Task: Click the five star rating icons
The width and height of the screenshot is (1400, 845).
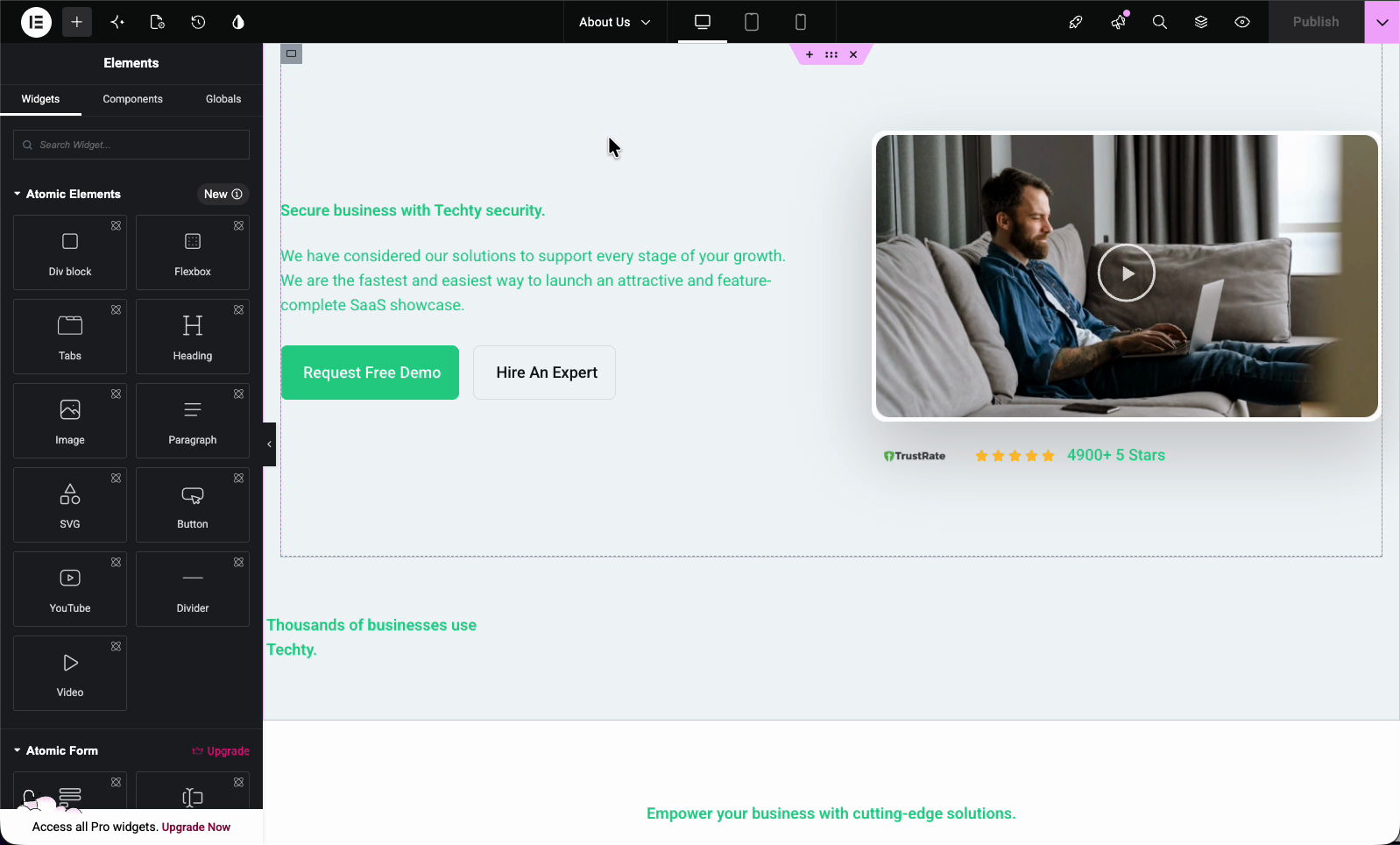Action: click(x=1015, y=456)
